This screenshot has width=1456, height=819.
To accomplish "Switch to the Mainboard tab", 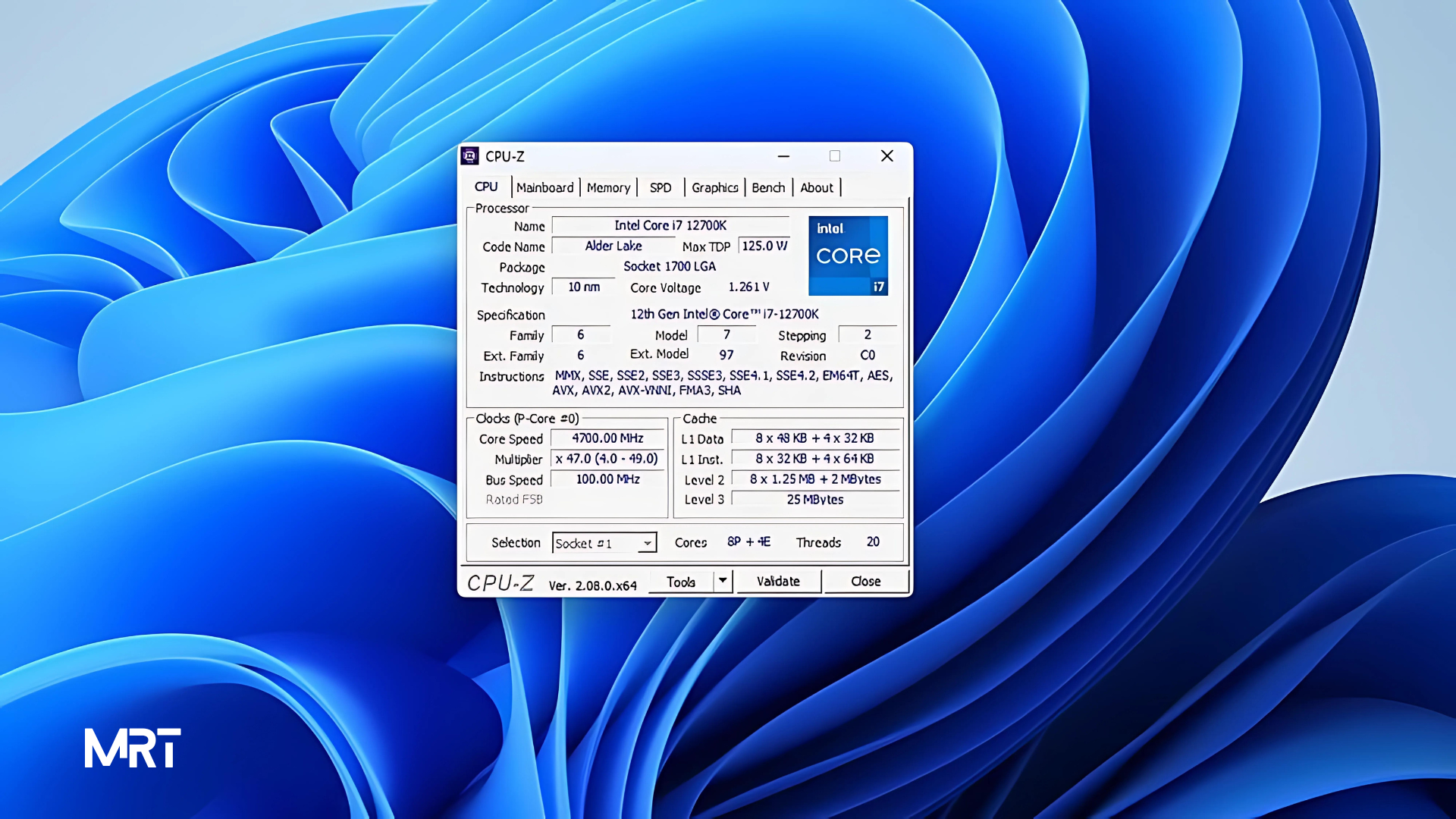I will click(544, 187).
